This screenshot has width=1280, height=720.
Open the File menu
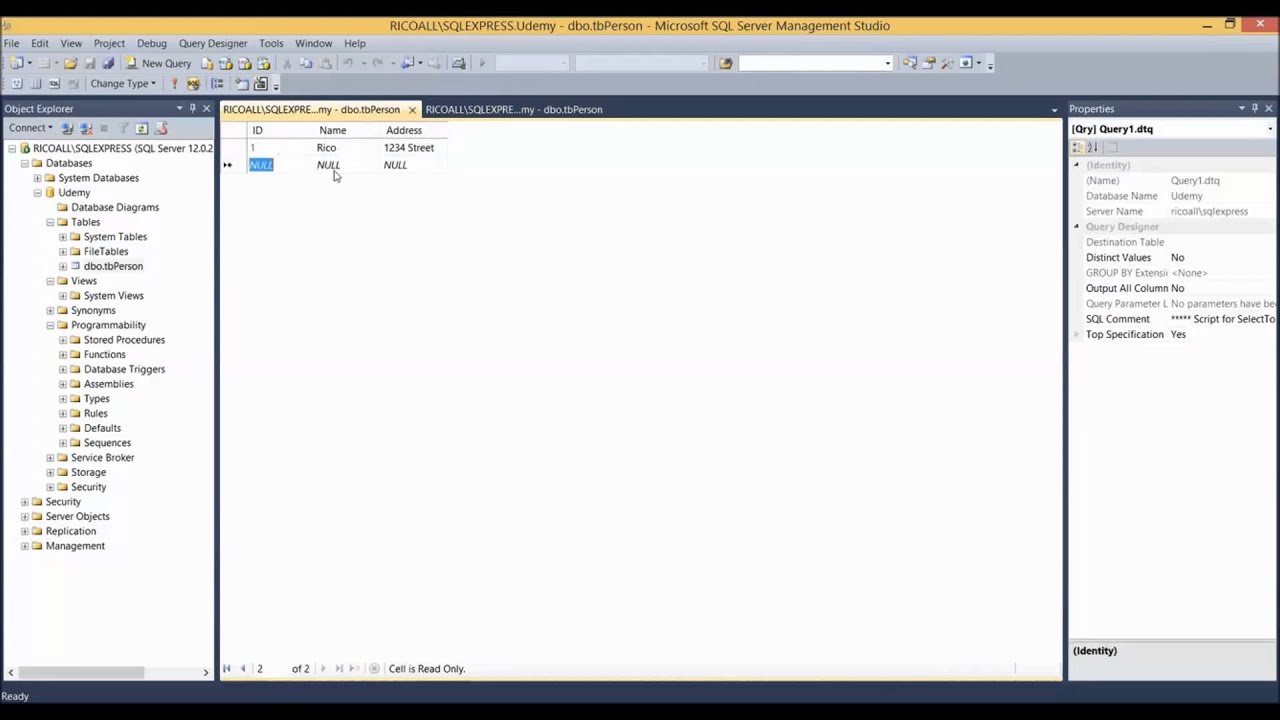(x=11, y=43)
